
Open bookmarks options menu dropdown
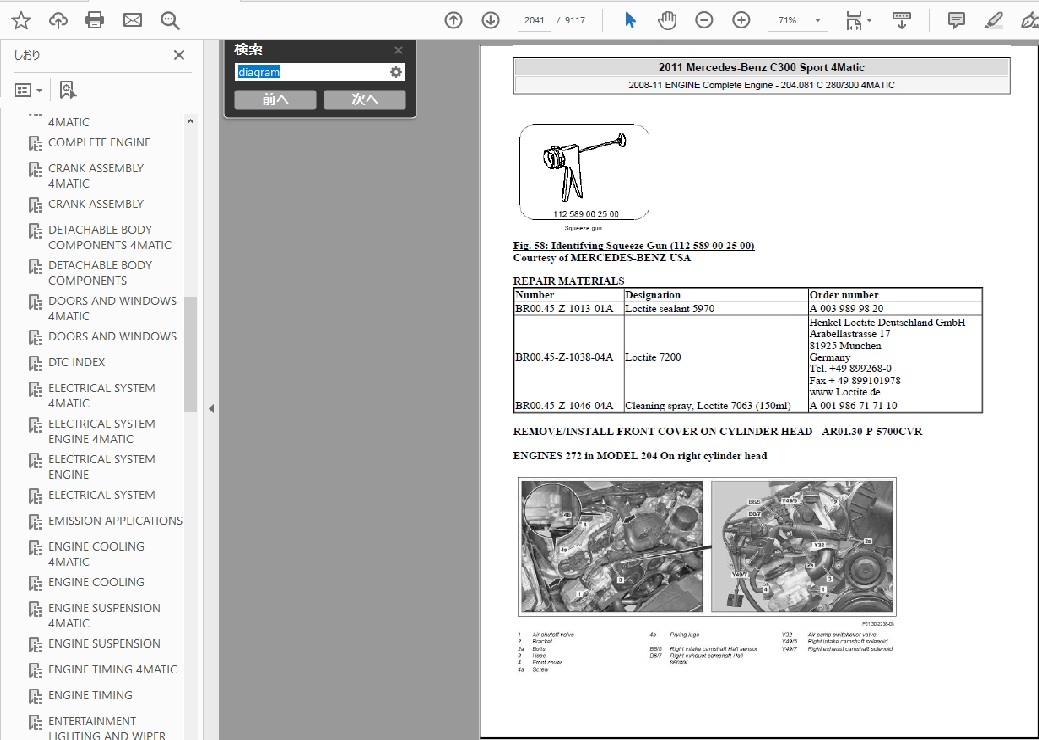tap(28, 90)
